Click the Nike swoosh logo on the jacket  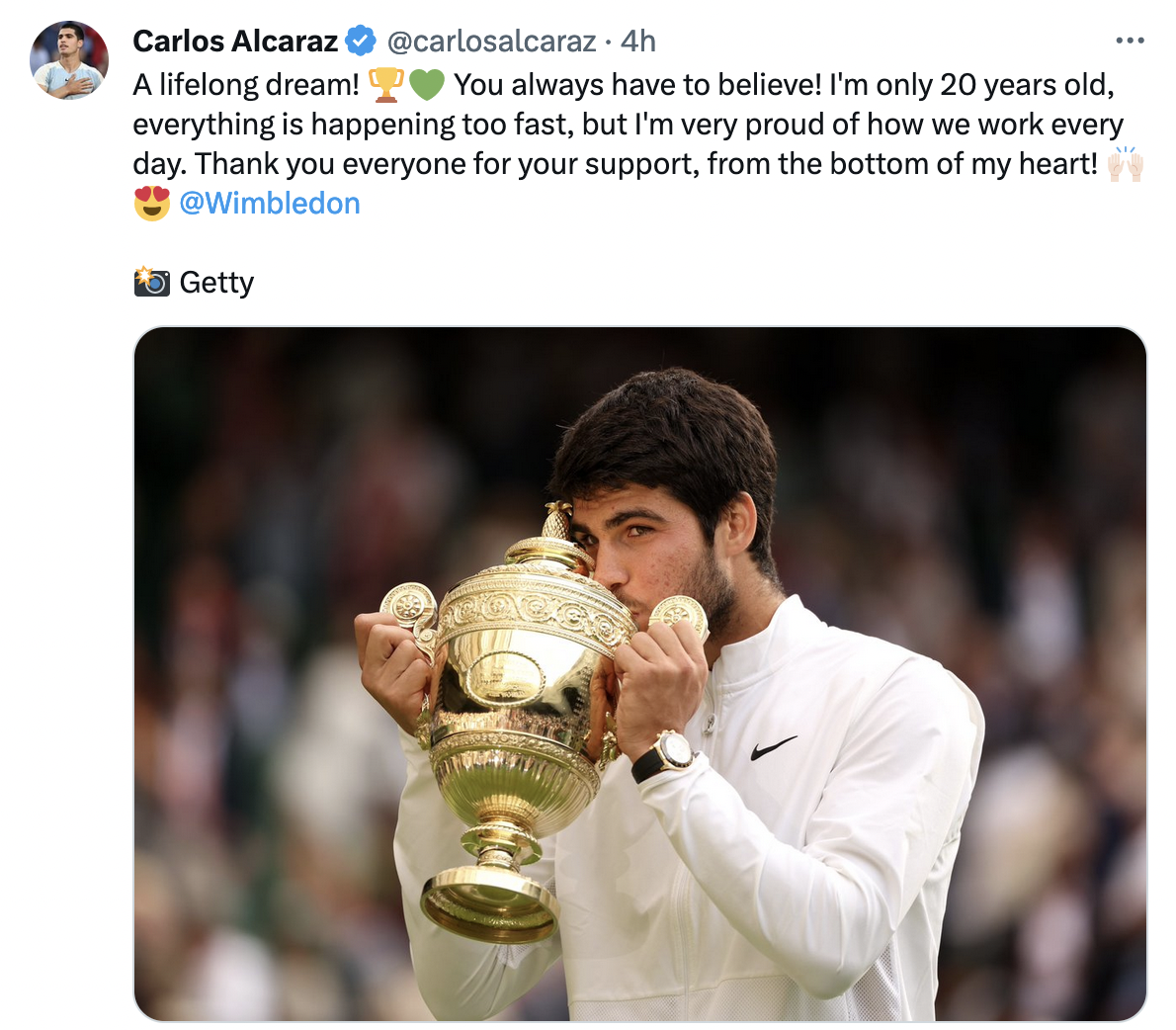click(x=773, y=747)
